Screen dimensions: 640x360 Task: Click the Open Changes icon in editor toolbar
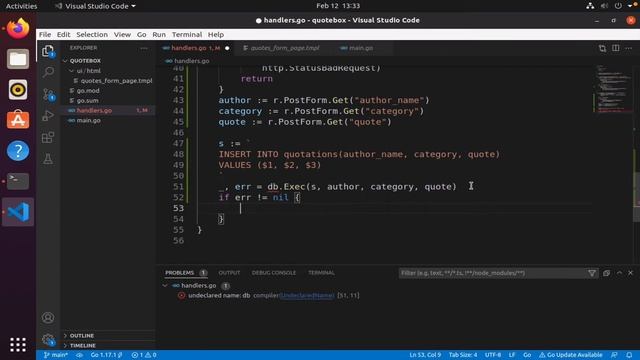(602, 48)
